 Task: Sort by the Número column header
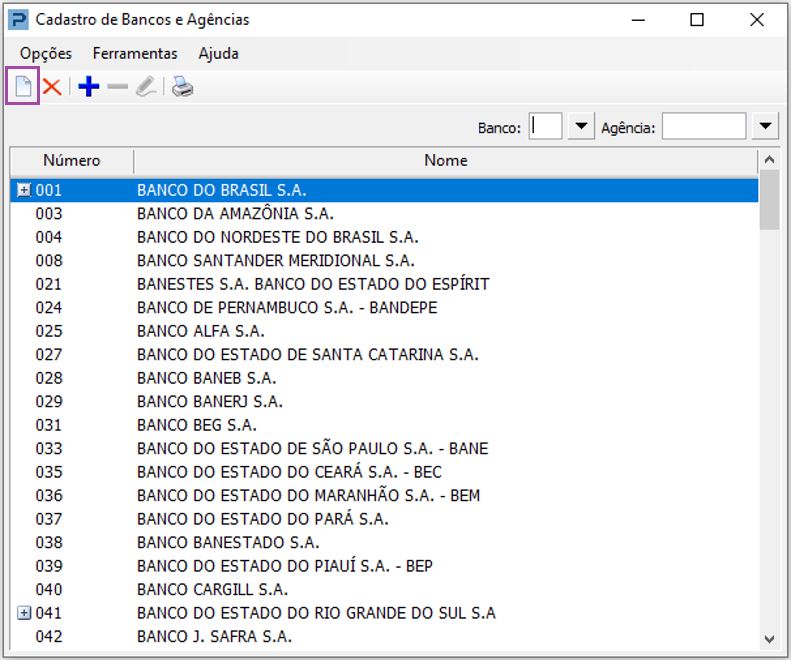pyautogui.click(x=72, y=161)
